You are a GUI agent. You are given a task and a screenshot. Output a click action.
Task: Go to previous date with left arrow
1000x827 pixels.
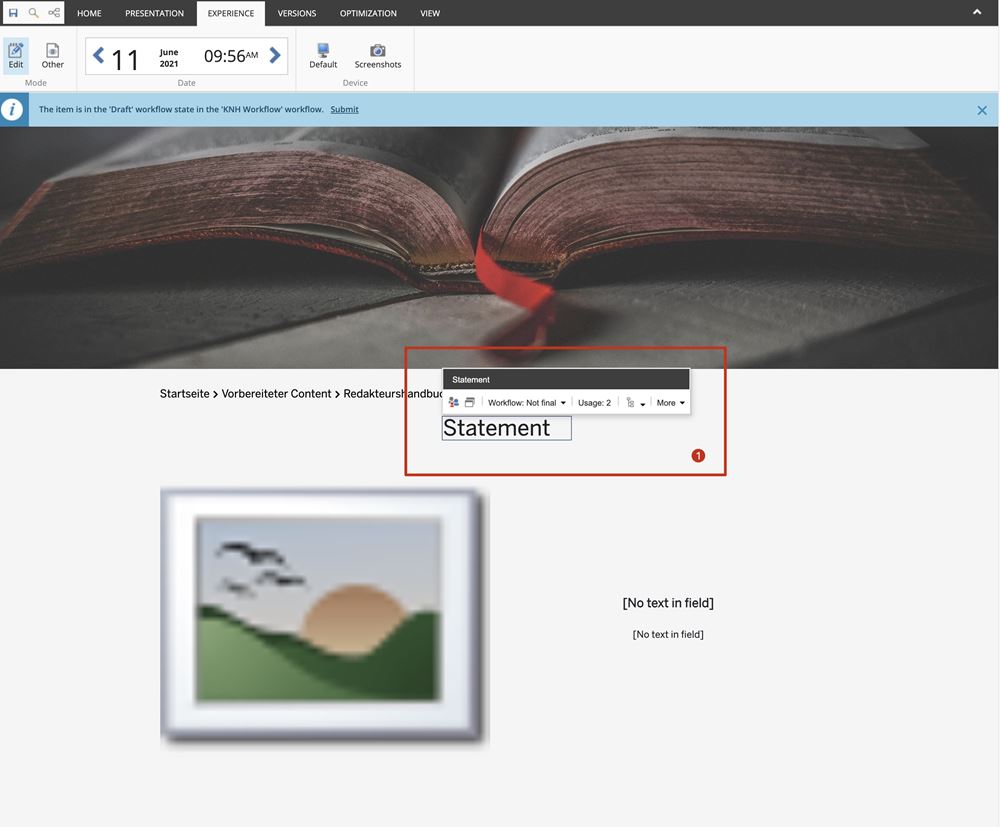click(98, 56)
